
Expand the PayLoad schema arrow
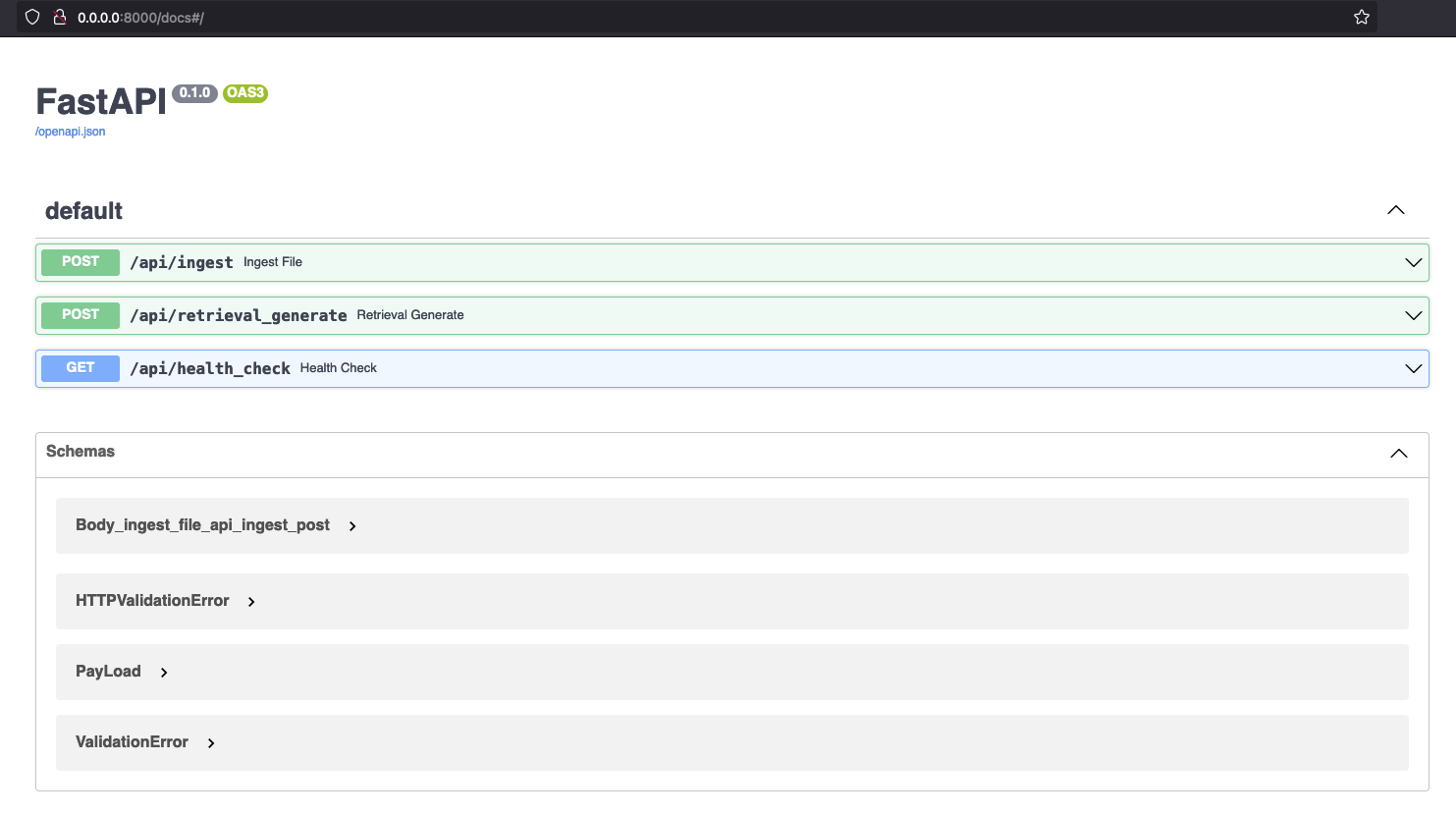pyautogui.click(x=164, y=673)
